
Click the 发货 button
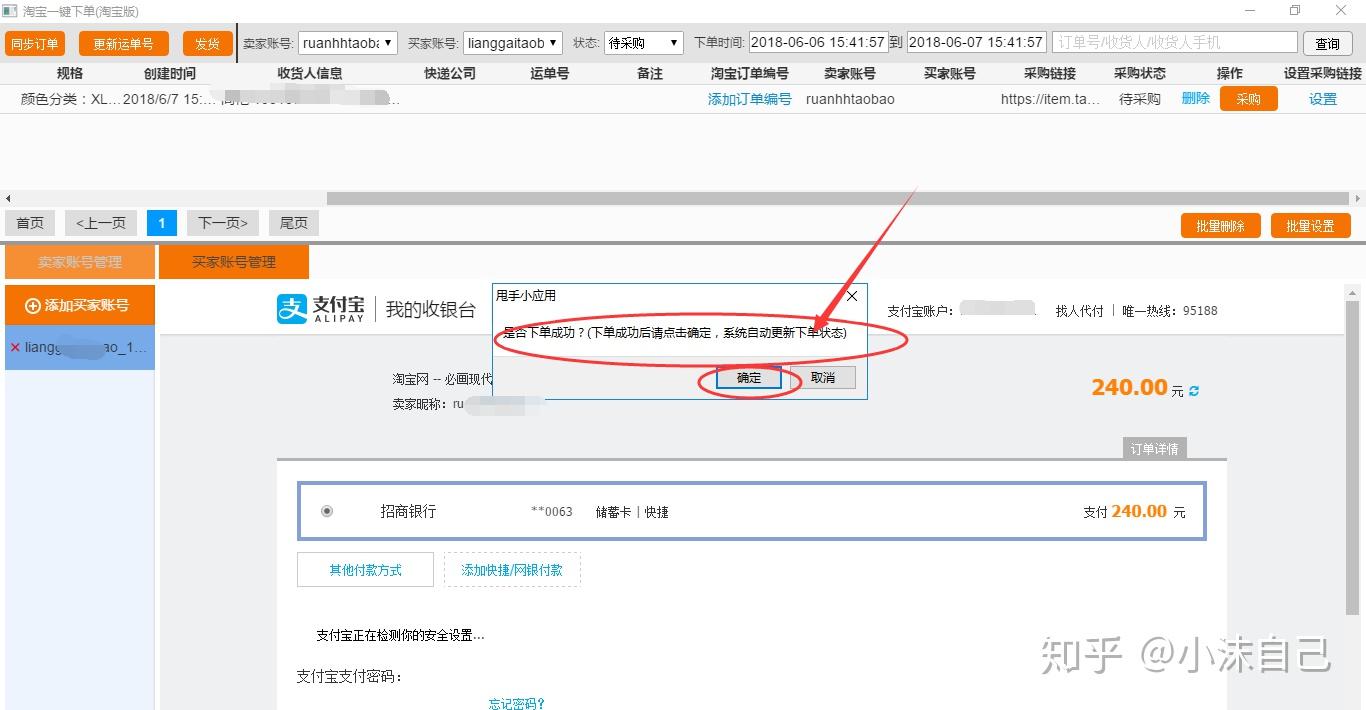pos(207,43)
